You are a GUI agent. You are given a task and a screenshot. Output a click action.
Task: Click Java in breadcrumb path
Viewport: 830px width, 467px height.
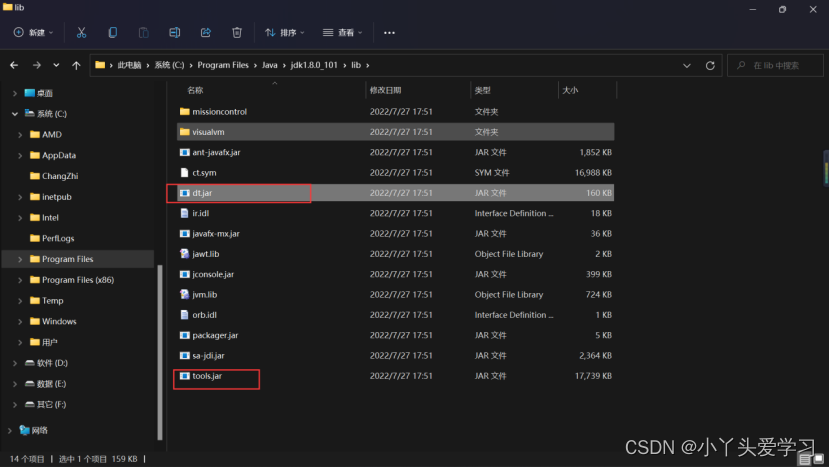[x=269, y=65]
